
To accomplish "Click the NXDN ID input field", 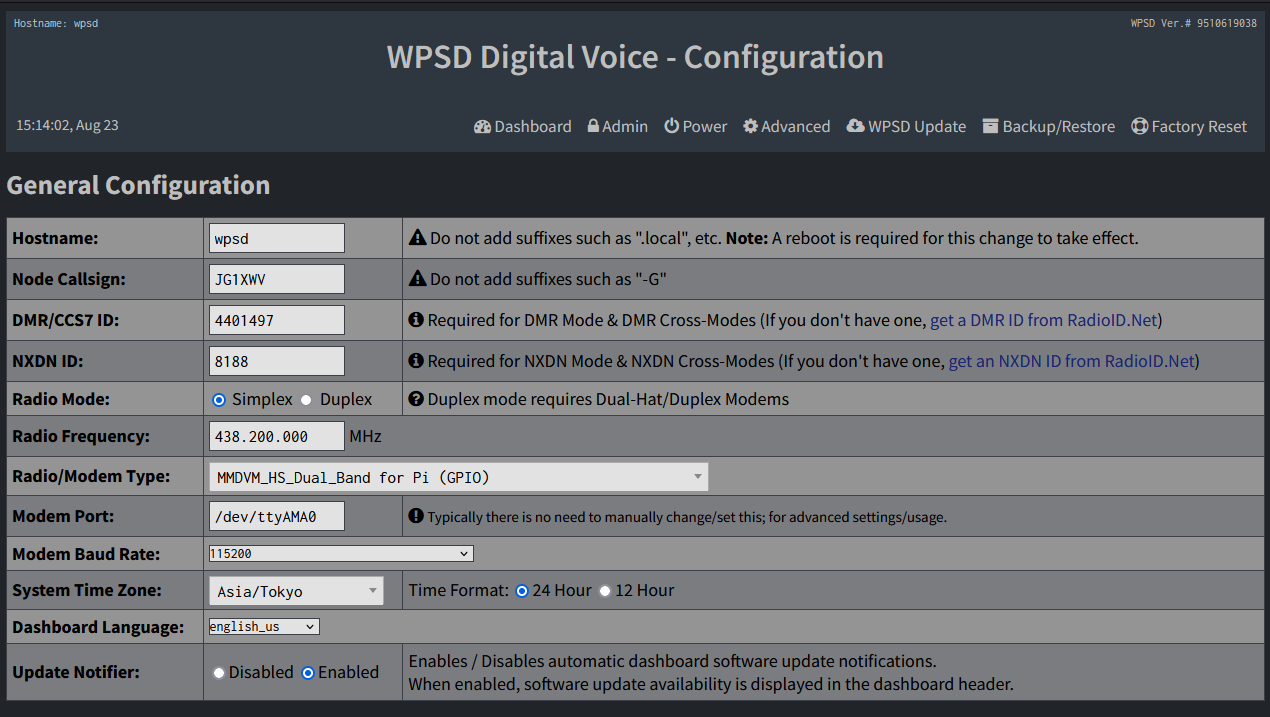I will tap(277, 361).
